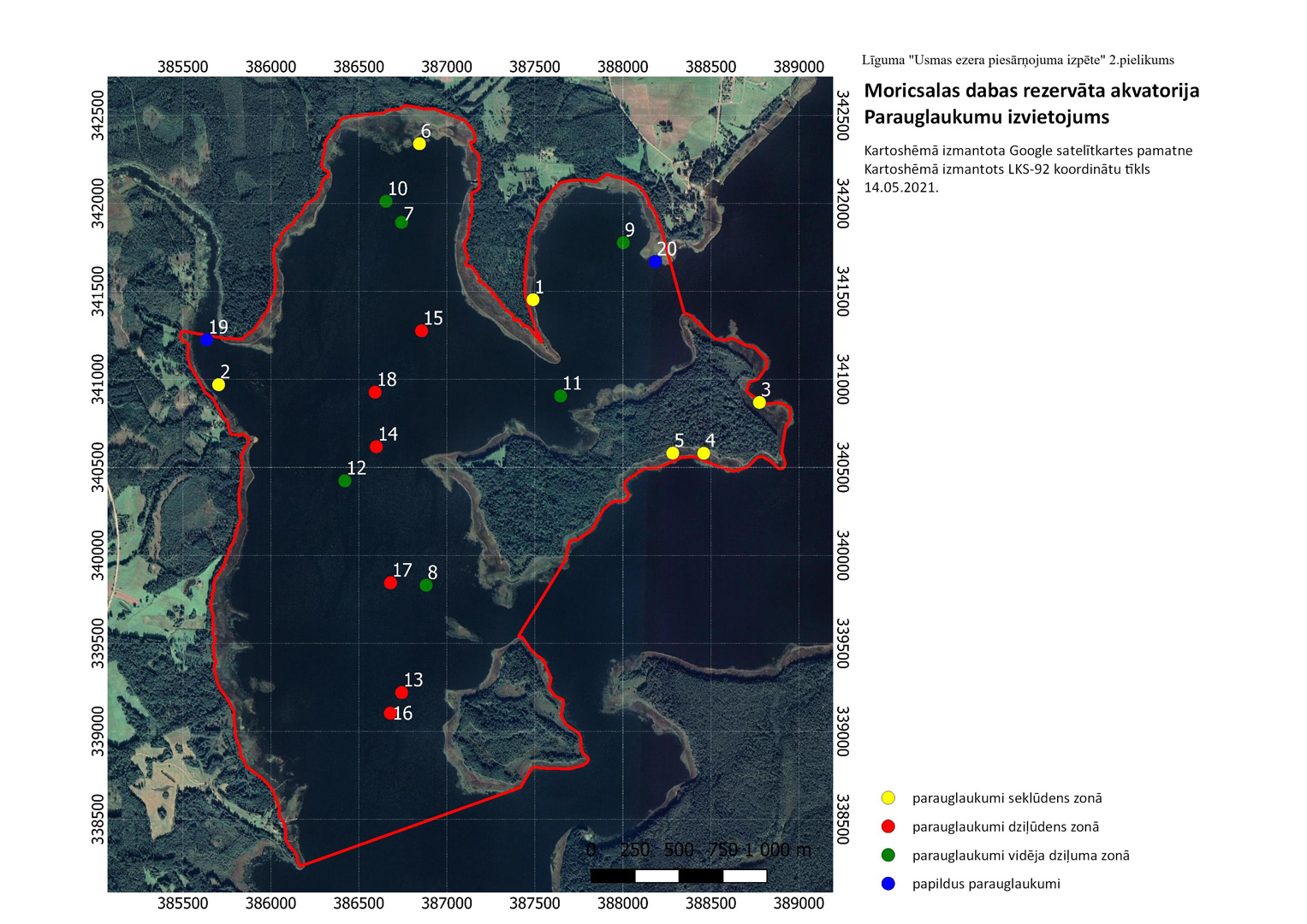Click red sampling point 16
Image resolution: width=1307 pixels, height=924 pixels.
[x=390, y=713]
